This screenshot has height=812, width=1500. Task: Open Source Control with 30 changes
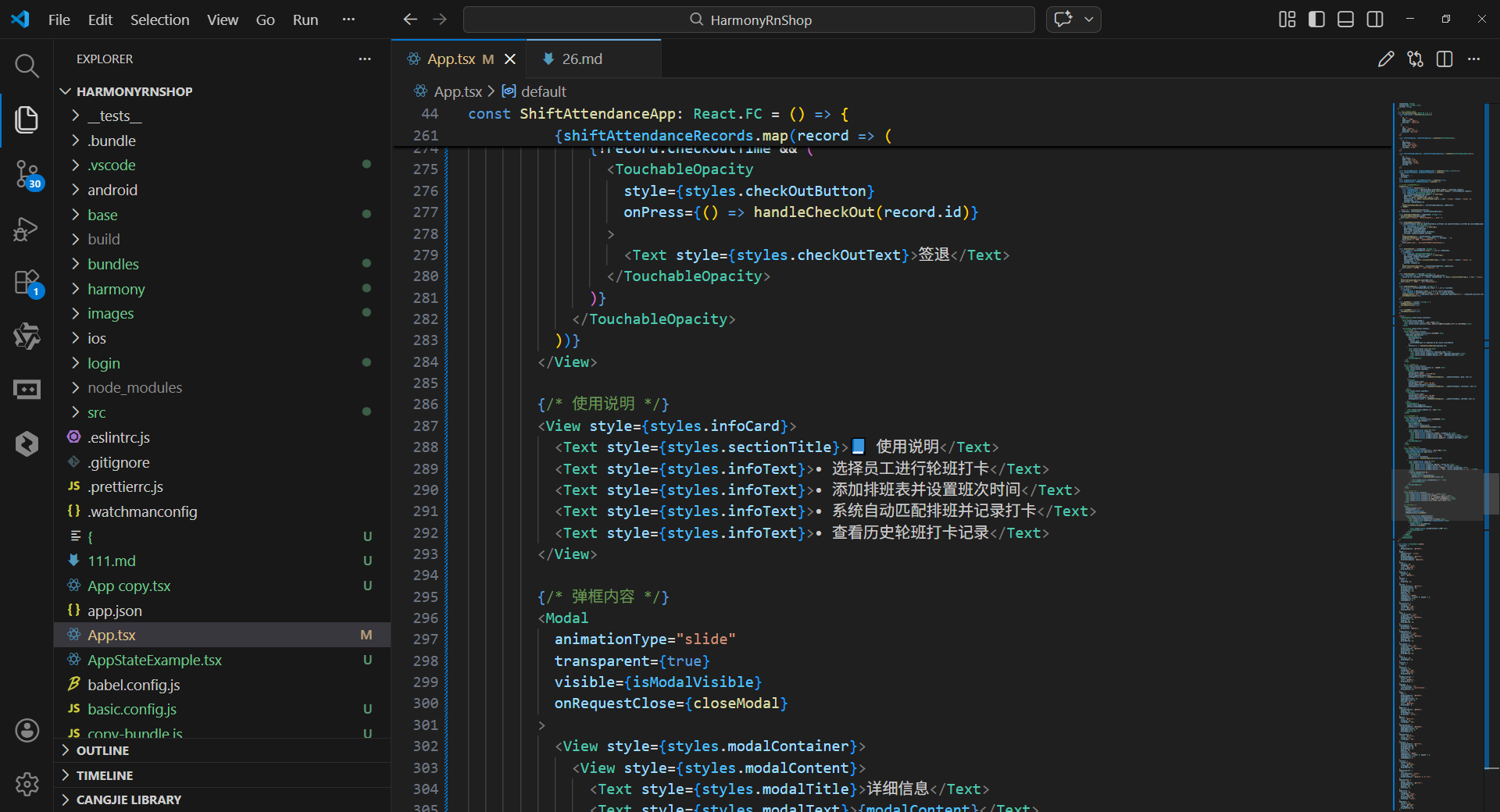27,174
